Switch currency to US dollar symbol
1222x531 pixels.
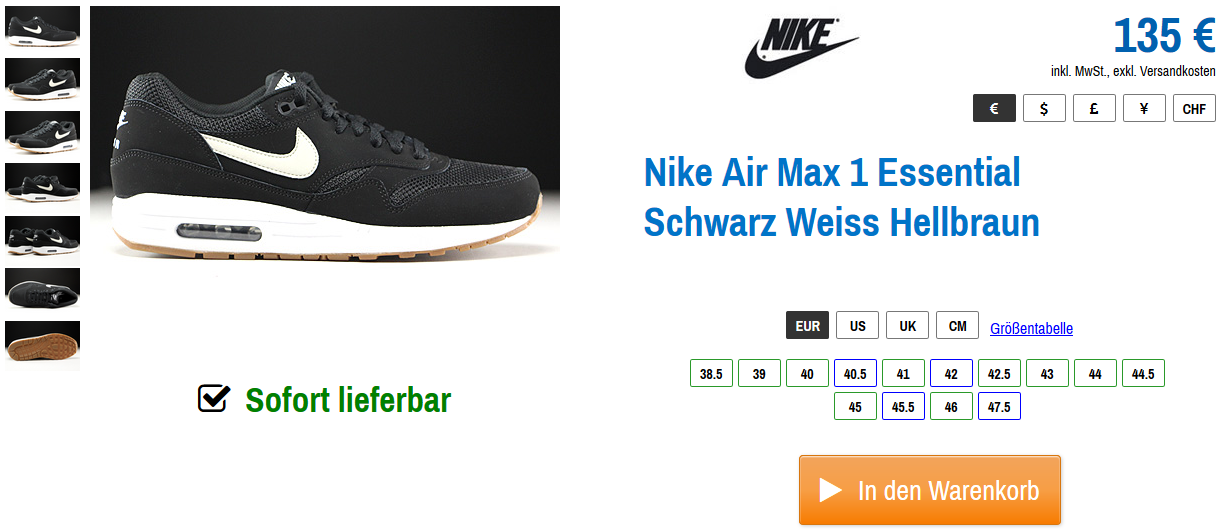1044,108
